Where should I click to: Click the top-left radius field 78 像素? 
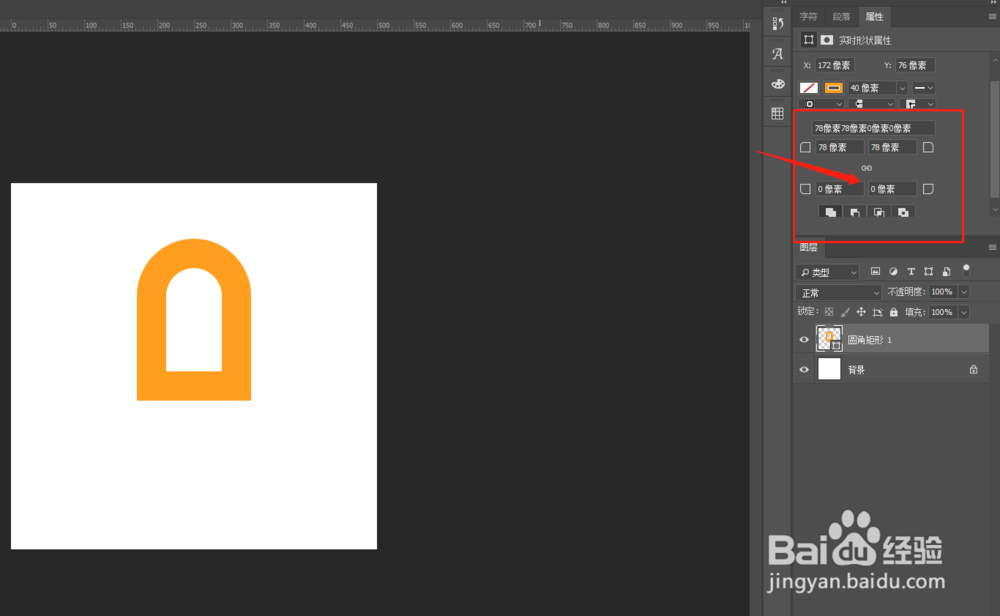[840, 148]
